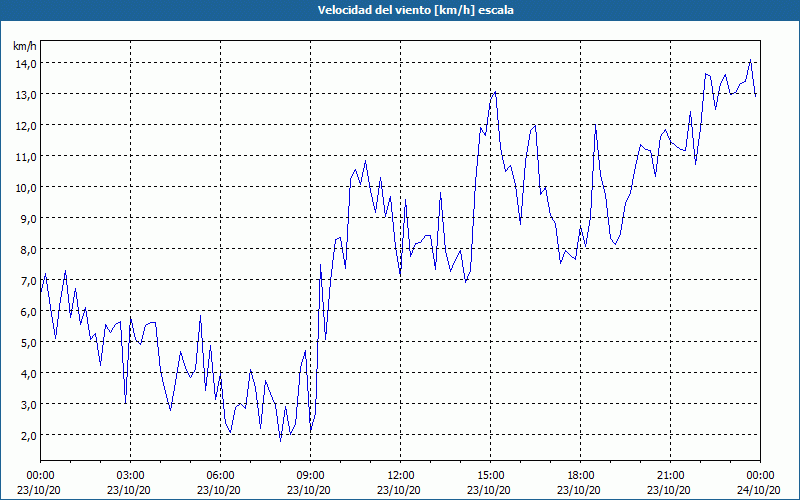800x500 pixels.
Task: Click the '06:00' time label
Action: click(220, 476)
